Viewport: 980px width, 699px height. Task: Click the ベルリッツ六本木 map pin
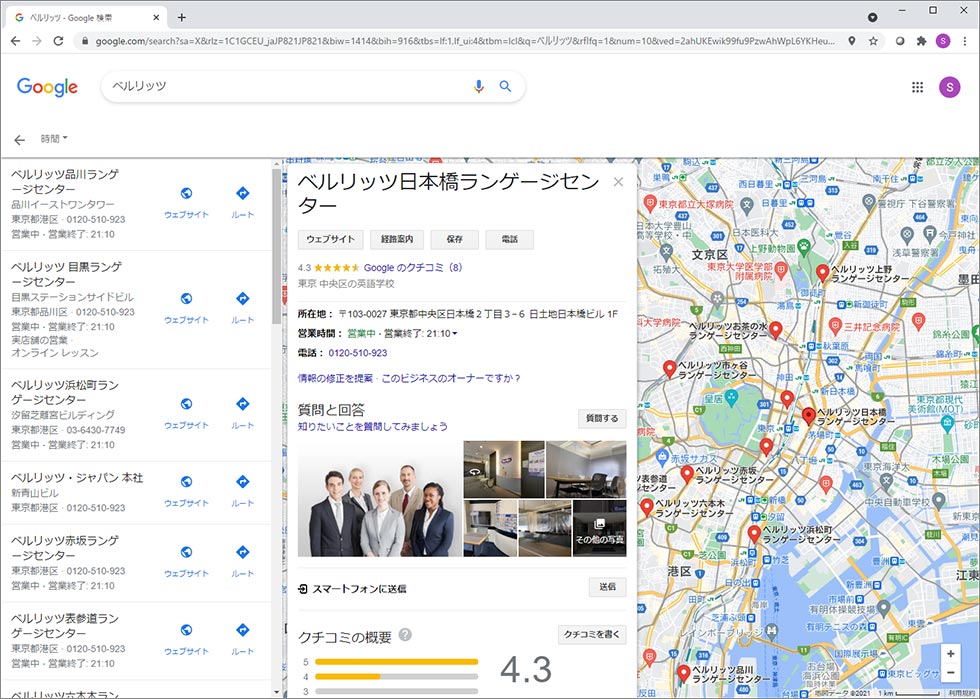coord(647,506)
